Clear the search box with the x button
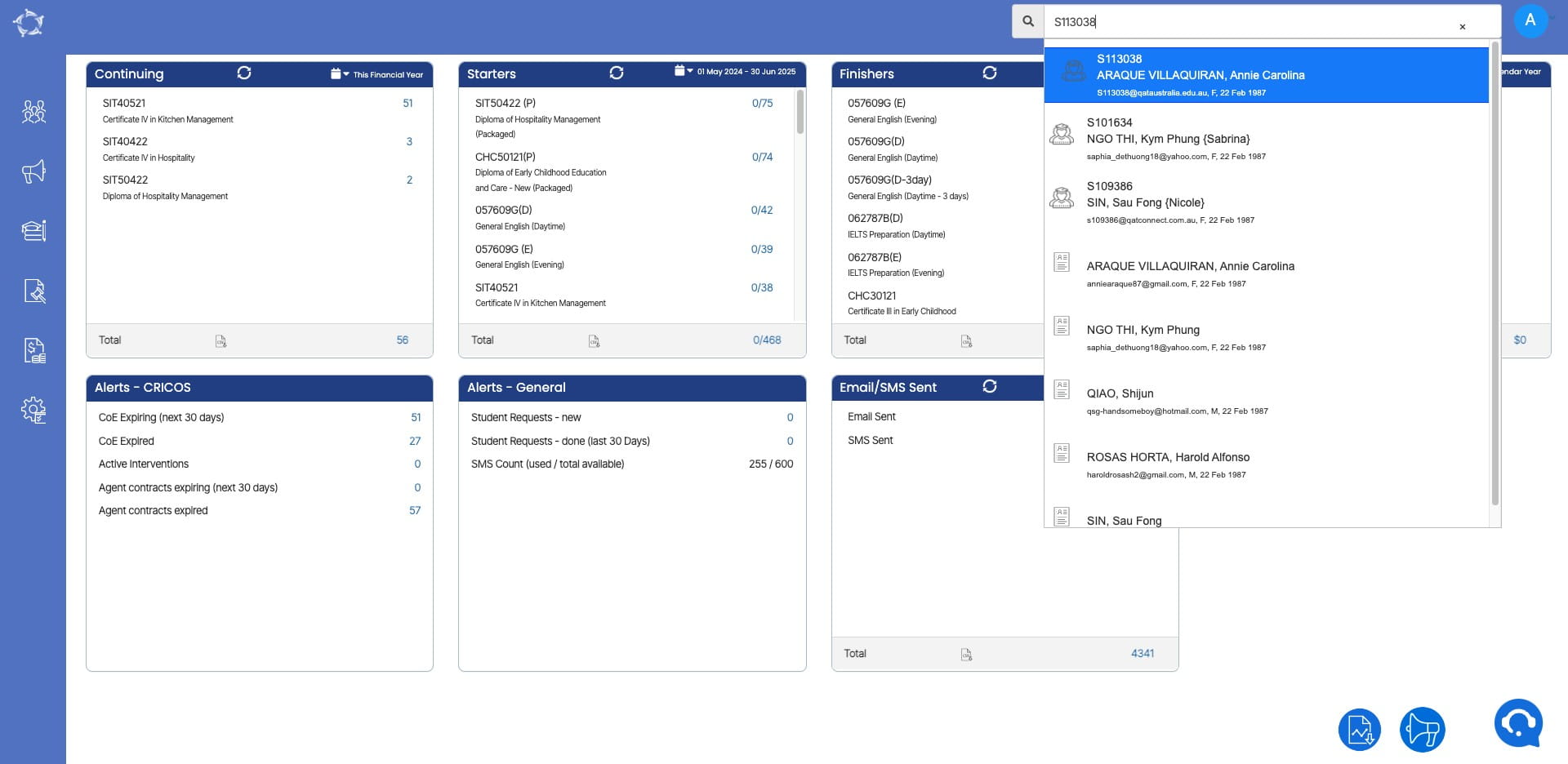Screen dimensions: 1568x764 [x=1463, y=27]
